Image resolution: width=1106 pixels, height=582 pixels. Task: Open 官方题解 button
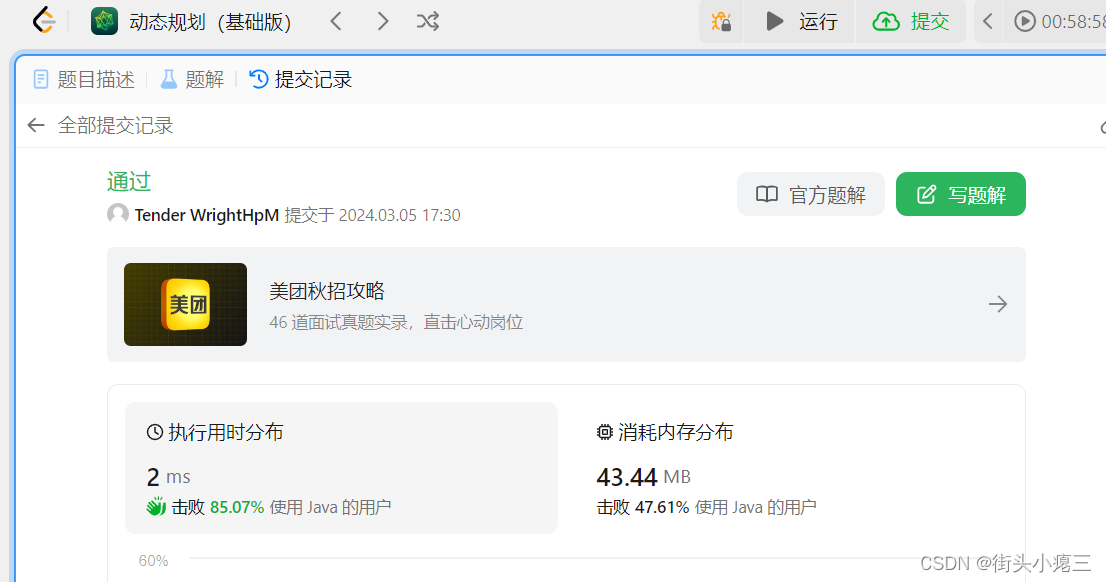point(810,194)
